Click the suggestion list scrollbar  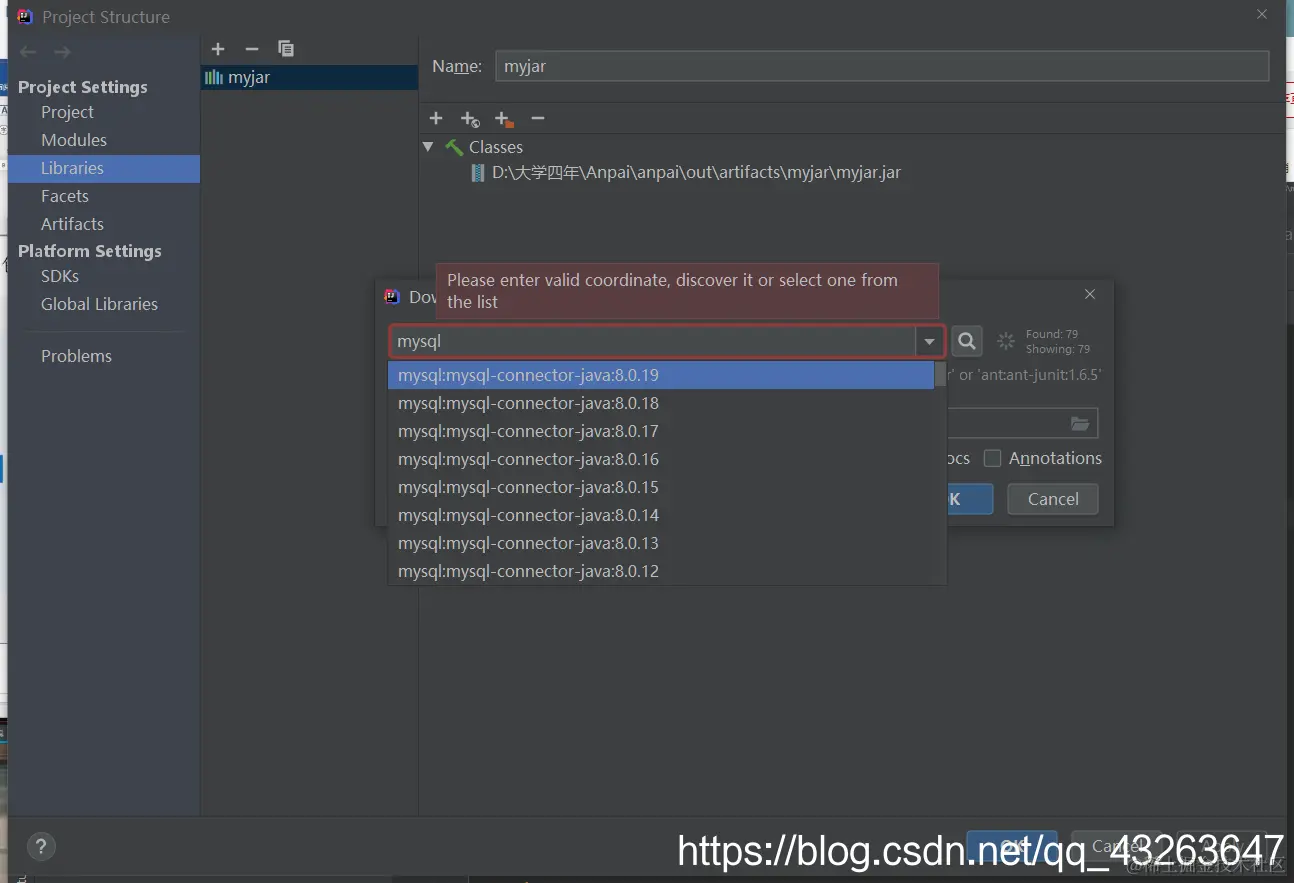[x=940, y=375]
